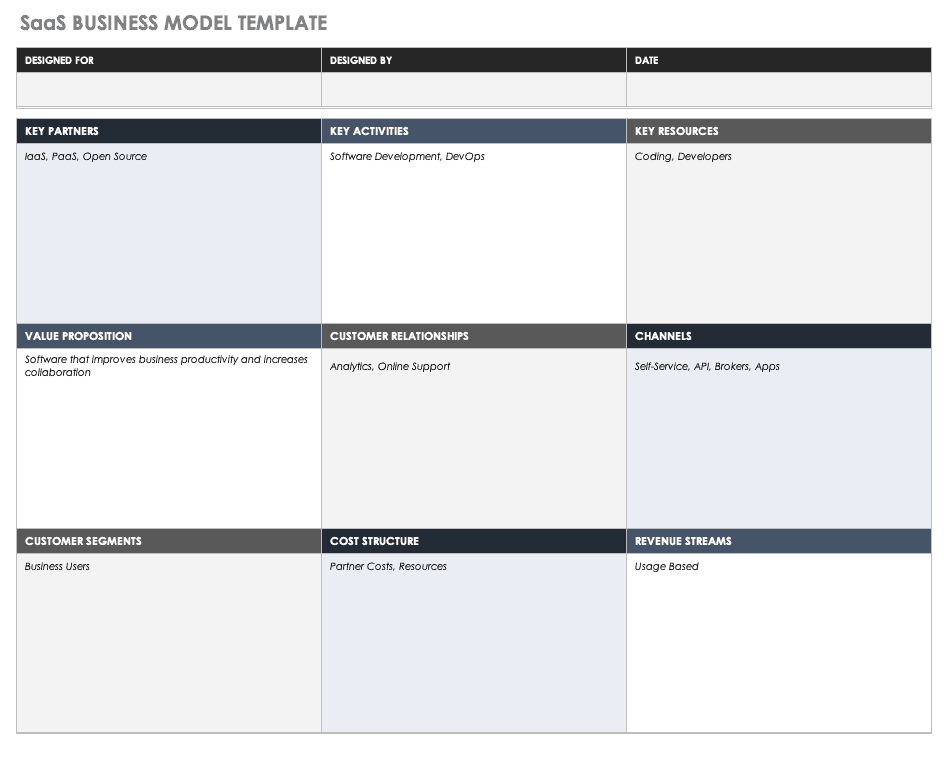Image resolution: width=952 pixels, height=762 pixels.
Task: Select the Key Resources header
Action: click(x=779, y=131)
